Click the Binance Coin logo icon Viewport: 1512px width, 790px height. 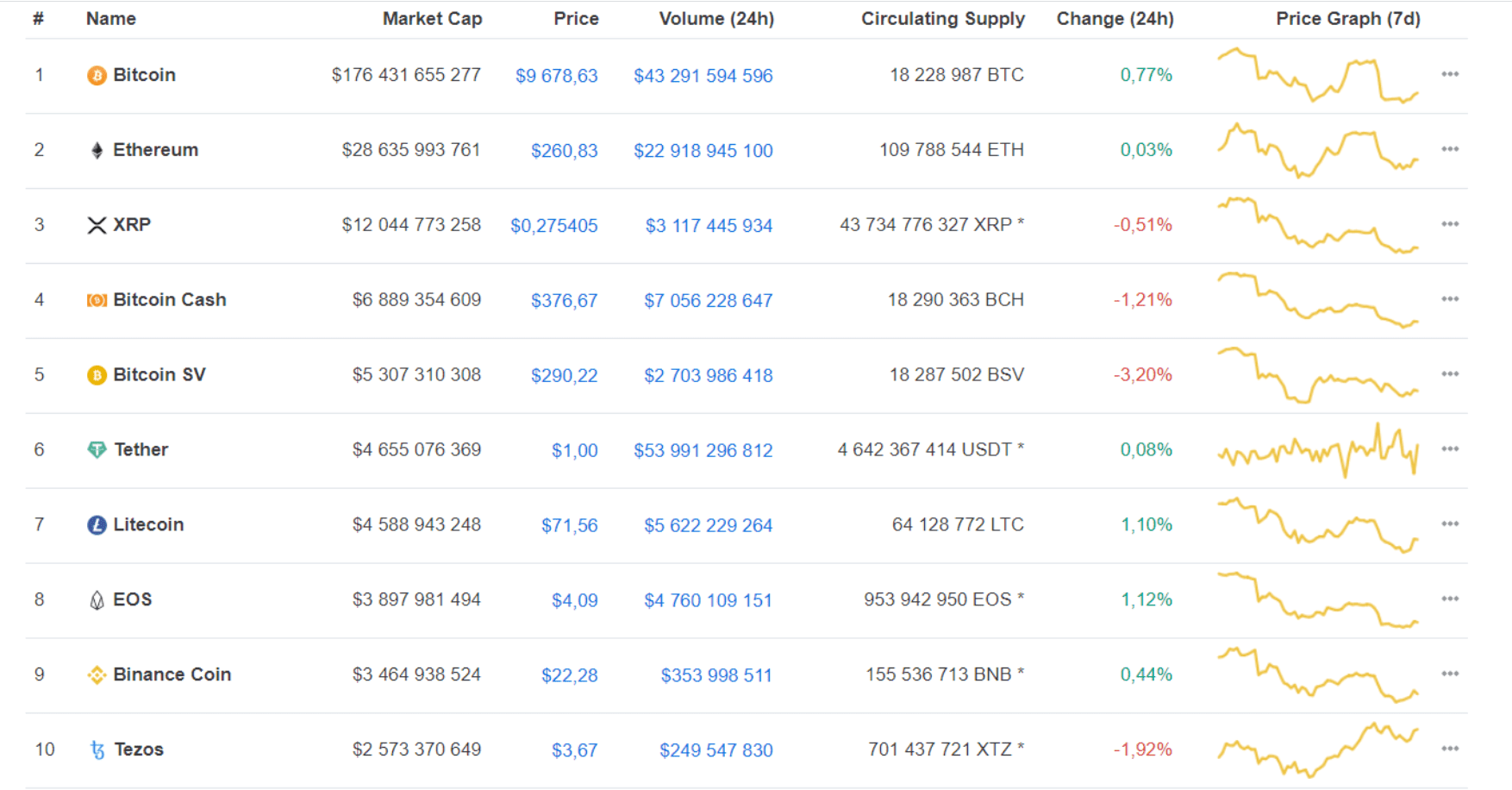[x=97, y=675]
